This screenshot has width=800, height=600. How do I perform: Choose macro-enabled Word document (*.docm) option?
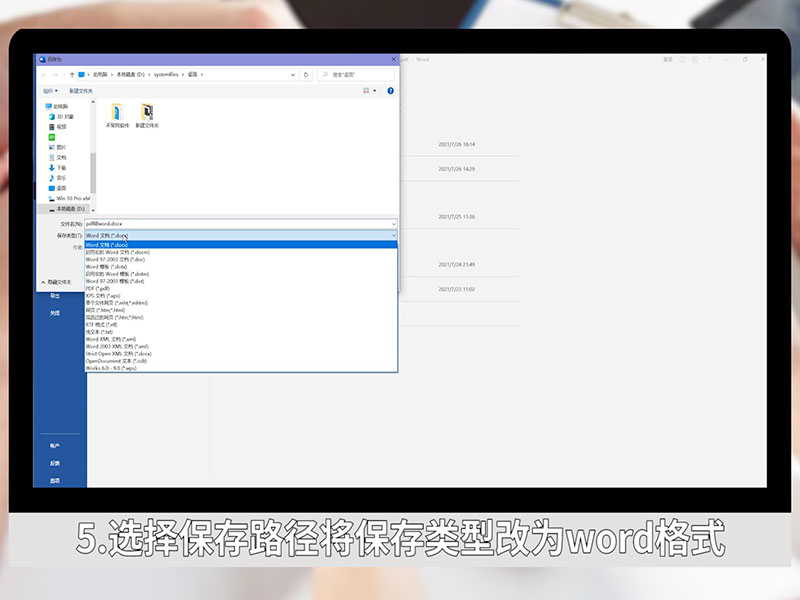[241, 252]
